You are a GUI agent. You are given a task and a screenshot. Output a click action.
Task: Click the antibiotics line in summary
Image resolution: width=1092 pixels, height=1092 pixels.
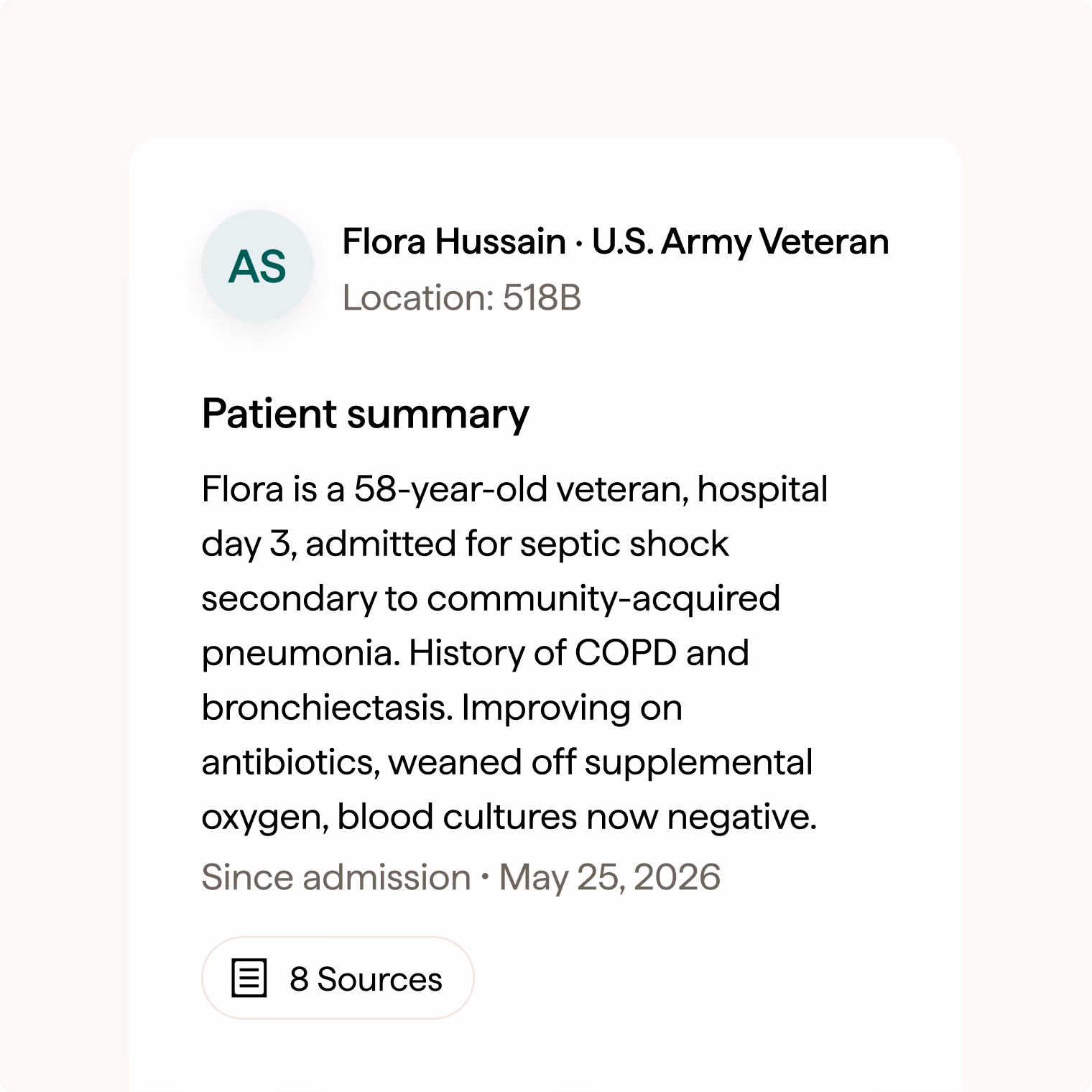click(507, 762)
